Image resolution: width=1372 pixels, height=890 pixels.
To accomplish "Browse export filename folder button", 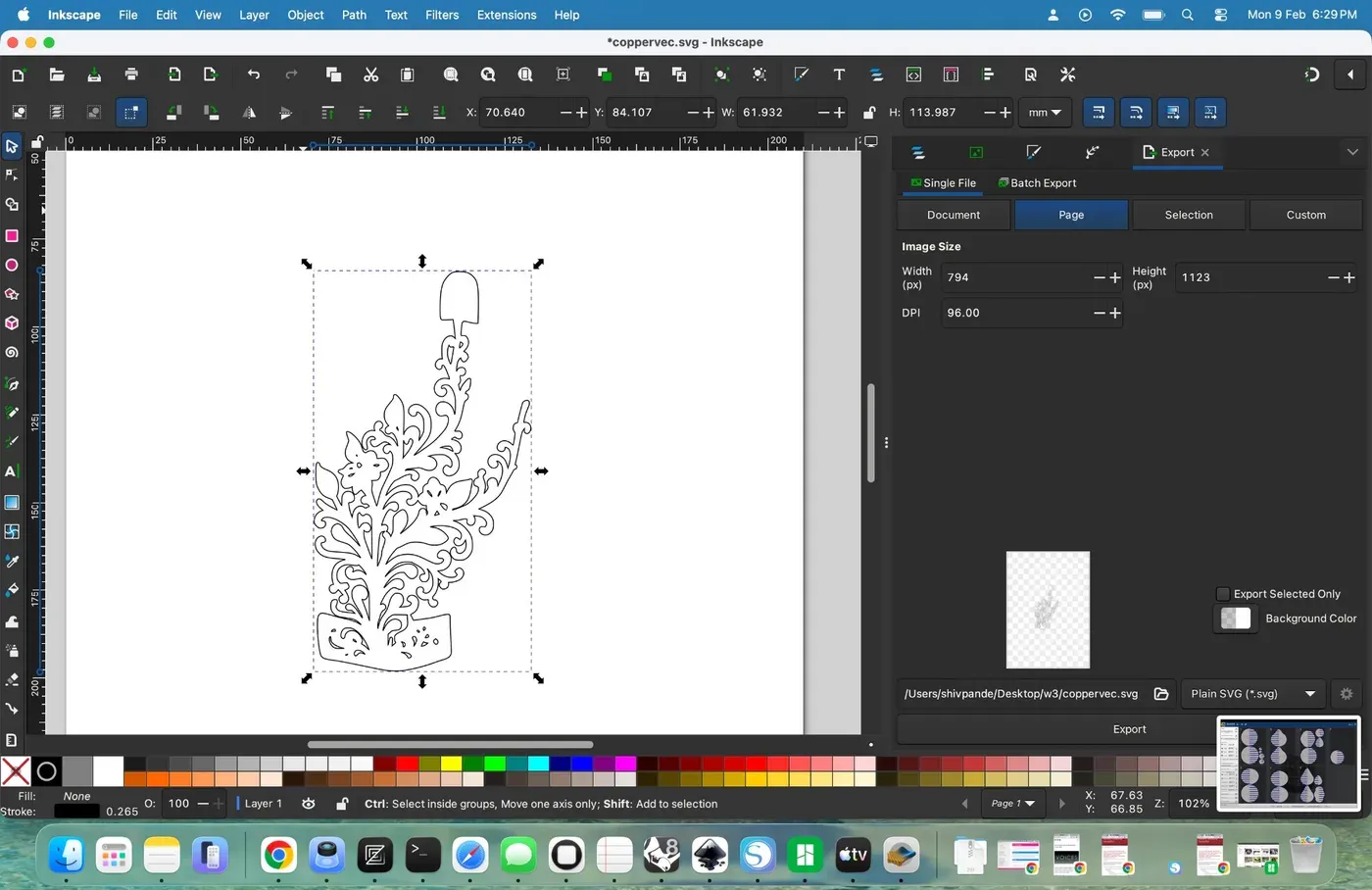I will 1161,694.
